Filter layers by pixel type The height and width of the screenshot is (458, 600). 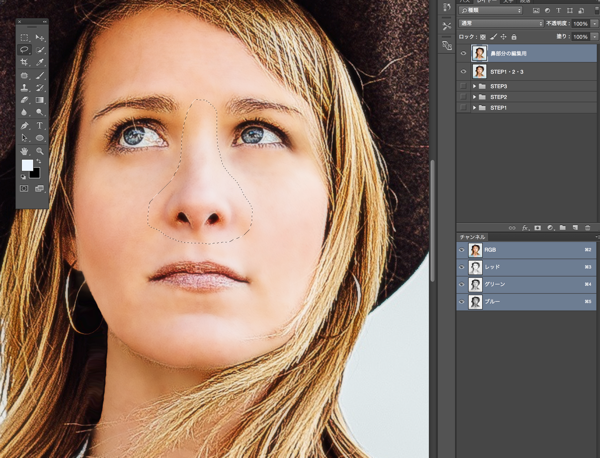click(x=536, y=11)
